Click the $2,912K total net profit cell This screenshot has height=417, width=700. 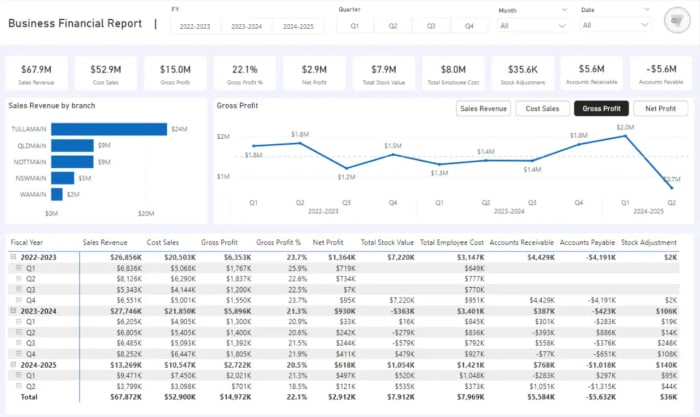(x=342, y=397)
